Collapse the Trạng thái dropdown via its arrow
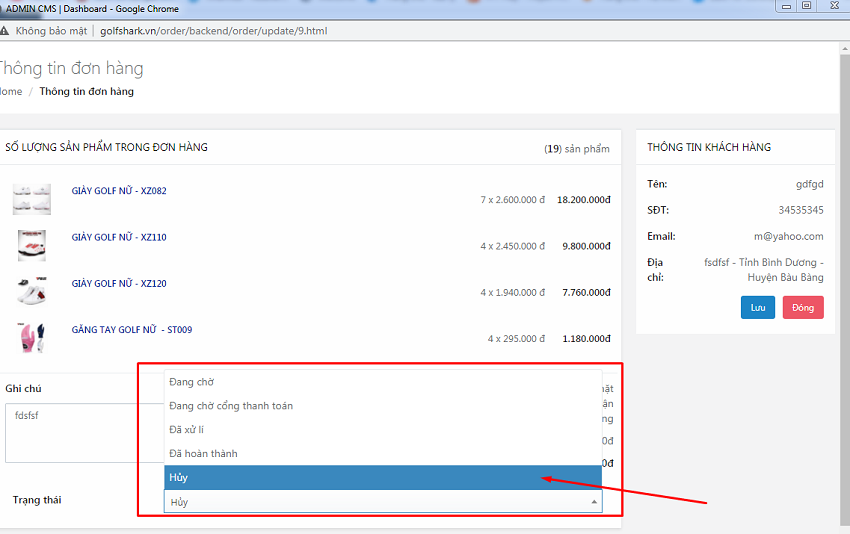This screenshot has width=850, height=534. coord(594,502)
